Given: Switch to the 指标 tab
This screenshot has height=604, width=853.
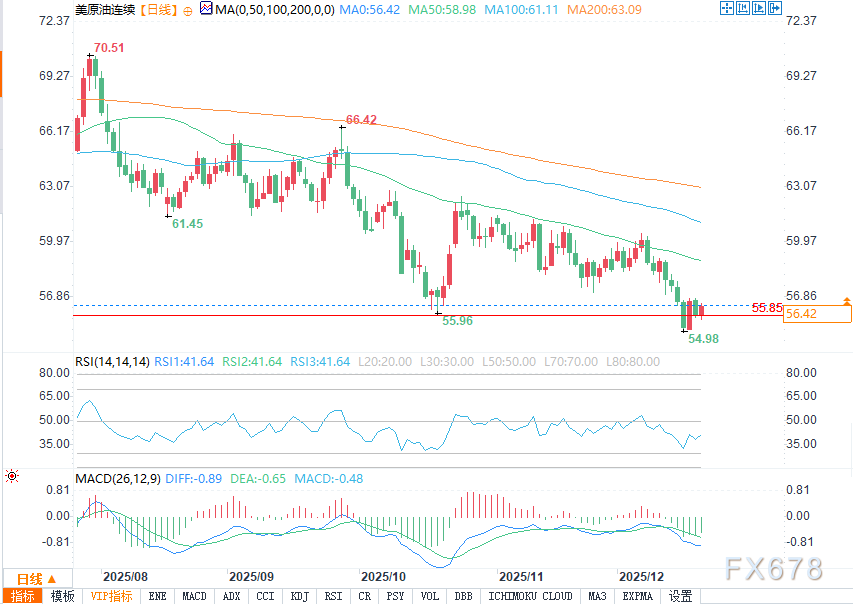Looking at the screenshot, I should [22, 596].
